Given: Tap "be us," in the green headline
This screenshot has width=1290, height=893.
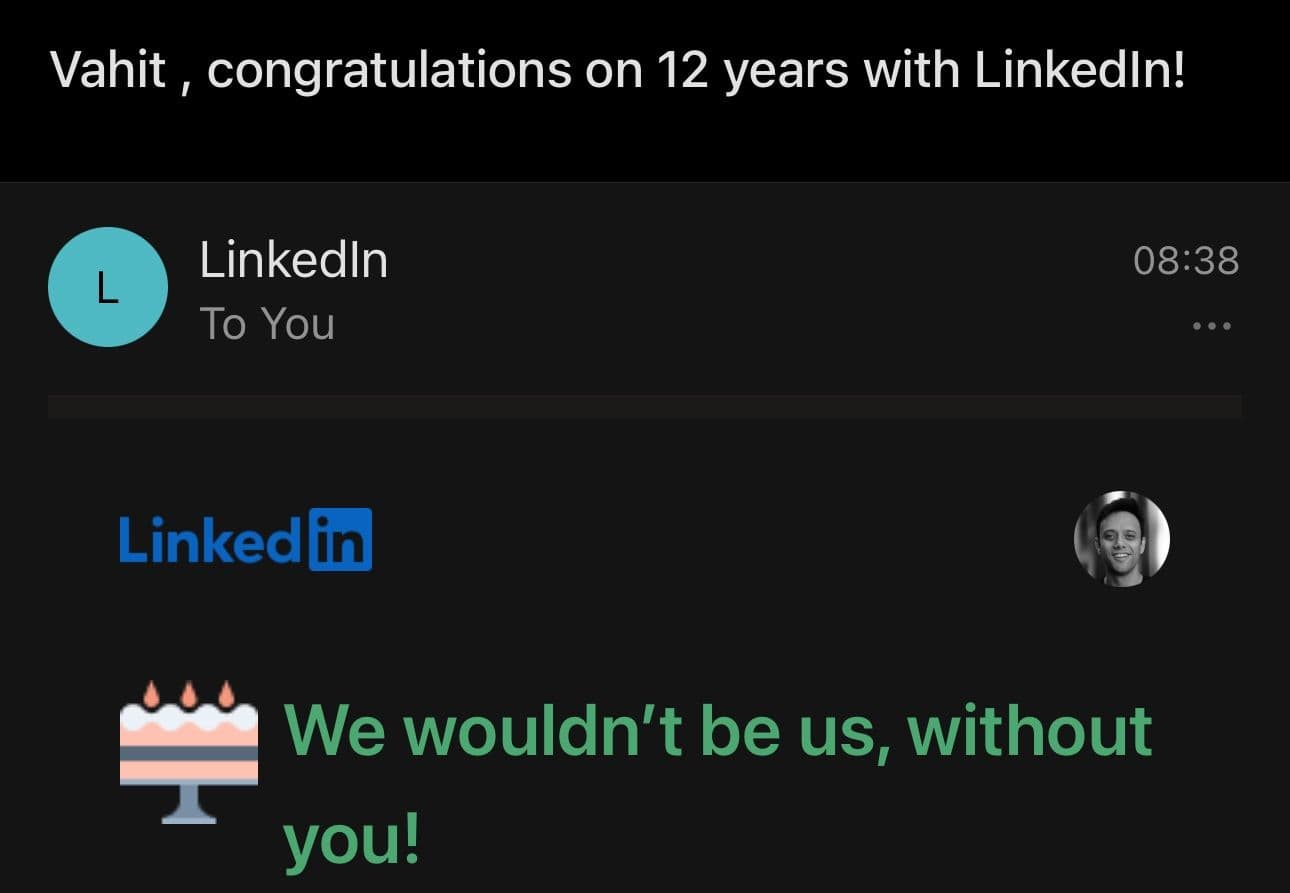Looking at the screenshot, I should pos(795,731).
